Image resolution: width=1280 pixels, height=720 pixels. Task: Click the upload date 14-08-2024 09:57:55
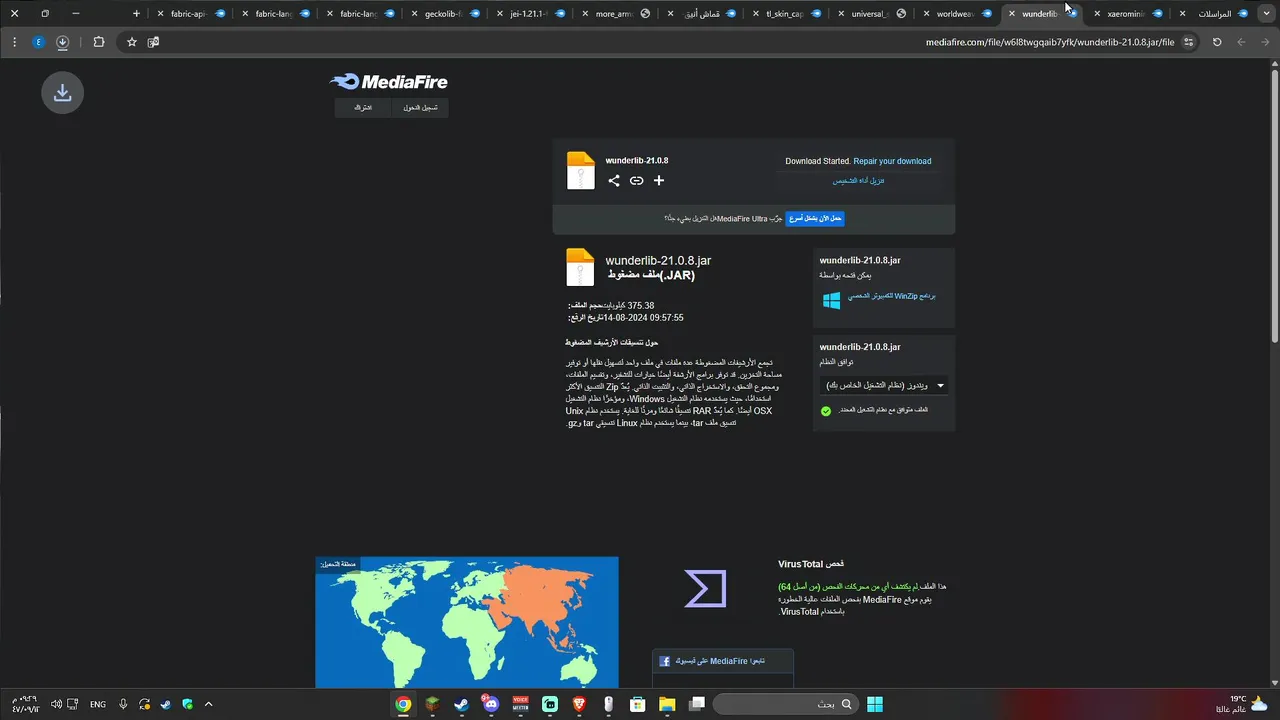click(643, 318)
